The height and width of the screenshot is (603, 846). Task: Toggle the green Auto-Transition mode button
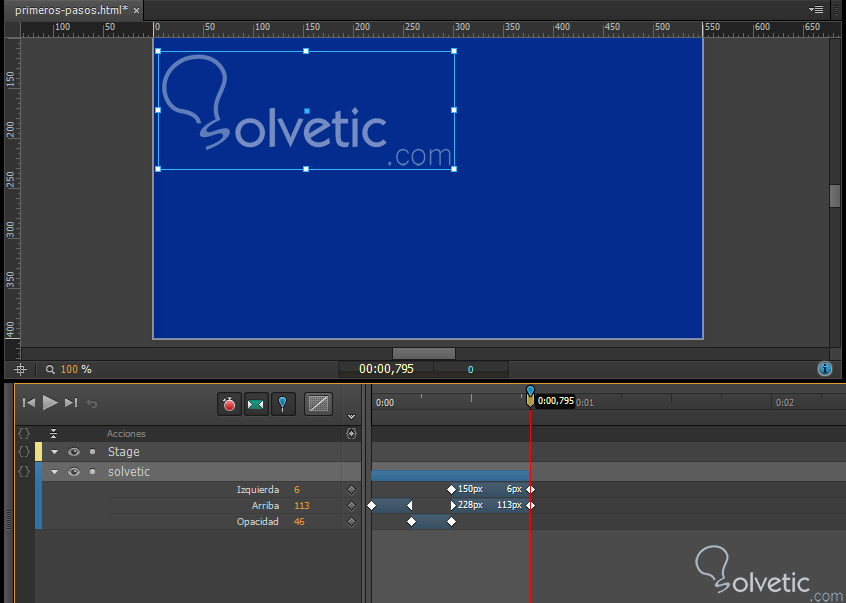coord(256,403)
